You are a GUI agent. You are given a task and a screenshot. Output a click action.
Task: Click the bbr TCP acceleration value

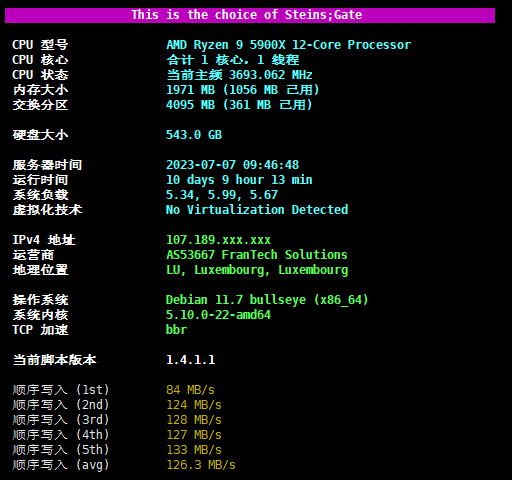(176, 330)
